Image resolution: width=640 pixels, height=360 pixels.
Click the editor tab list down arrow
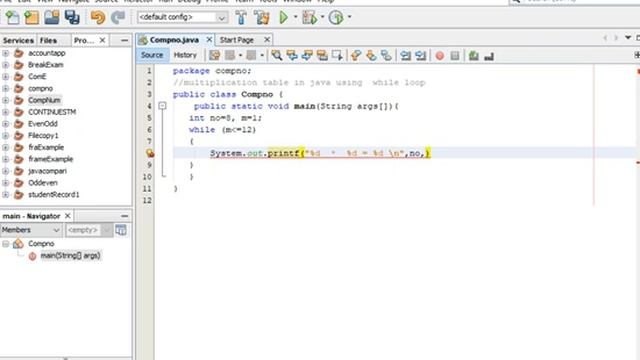tap(628, 38)
